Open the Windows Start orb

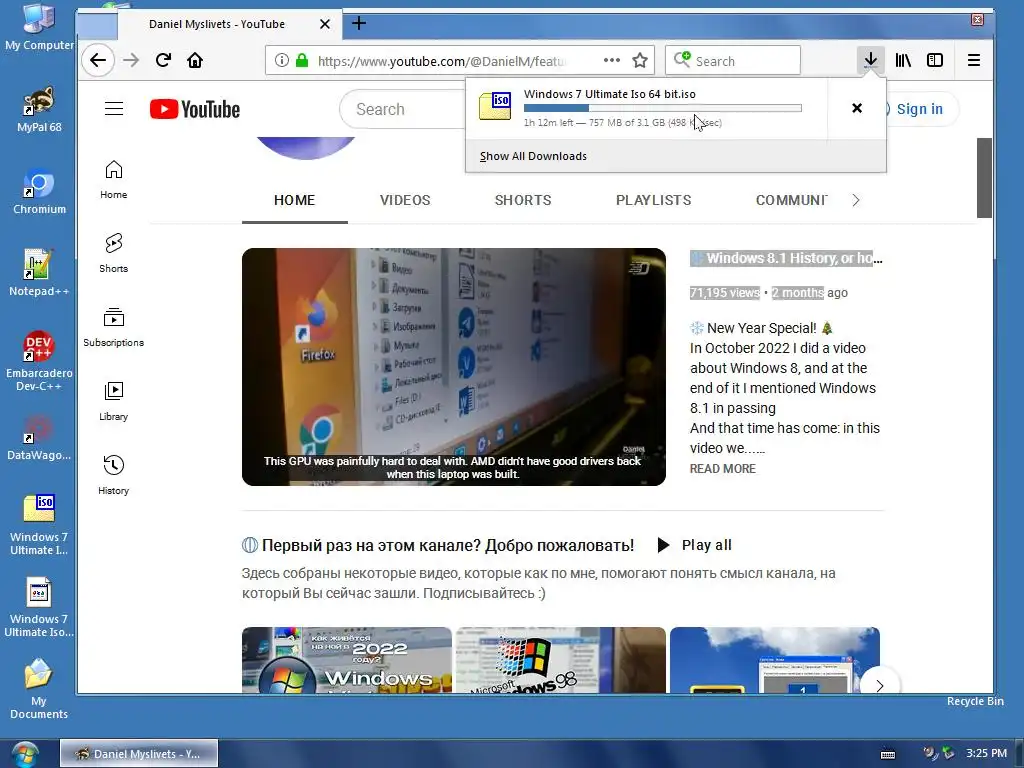click(x=24, y=754)
